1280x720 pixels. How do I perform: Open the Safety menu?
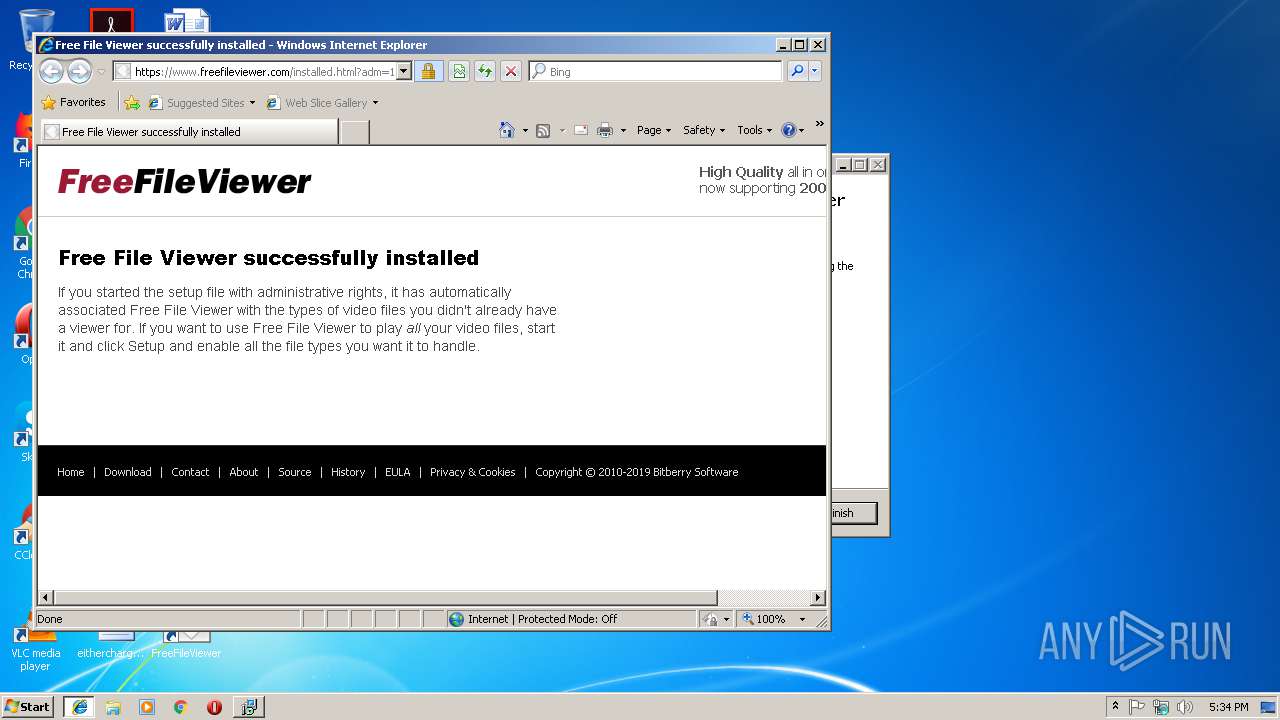pos(703,130)
